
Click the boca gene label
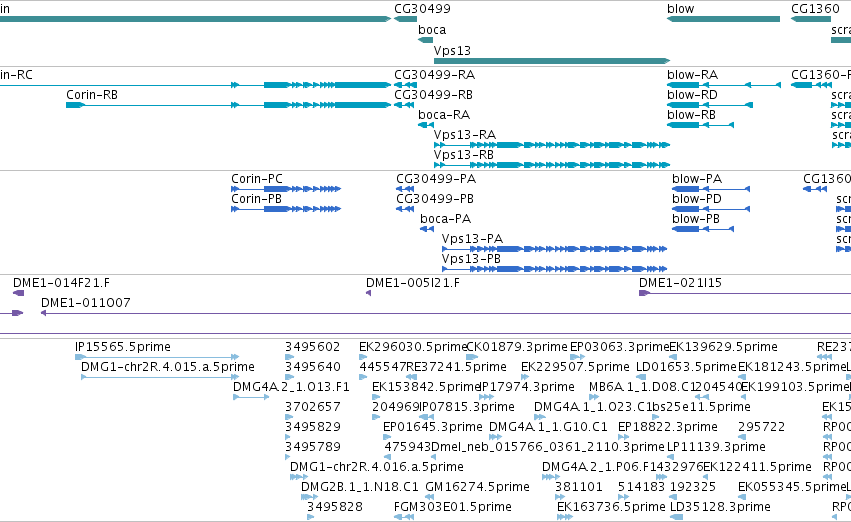[432, 30]
